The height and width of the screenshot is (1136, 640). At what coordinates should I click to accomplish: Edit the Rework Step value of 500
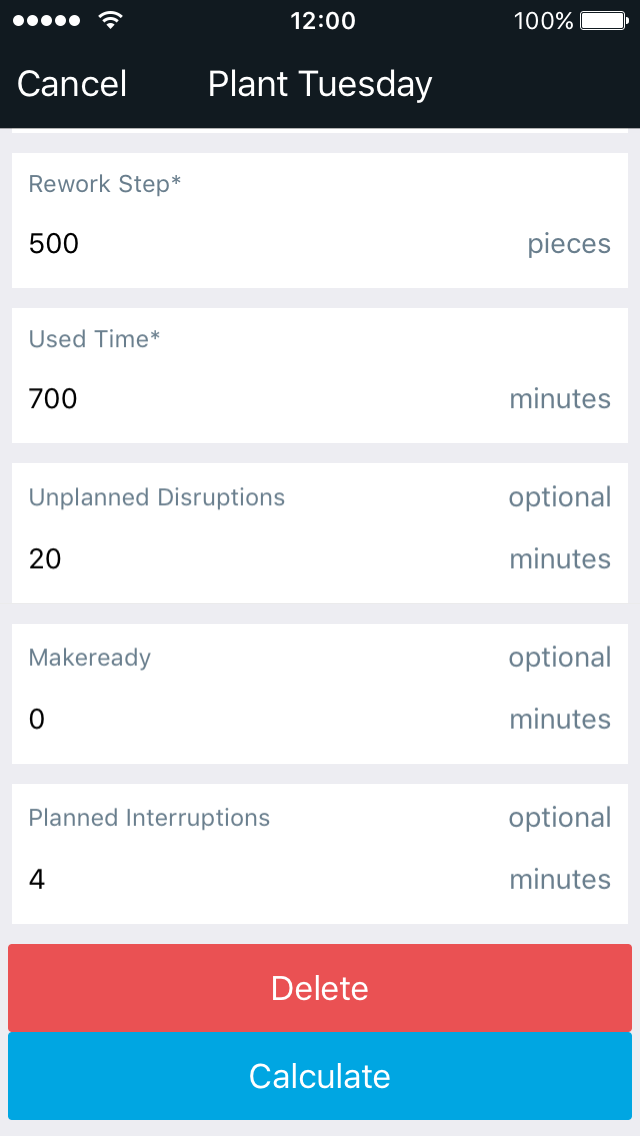pyautogui.click(x=53, y=243)
